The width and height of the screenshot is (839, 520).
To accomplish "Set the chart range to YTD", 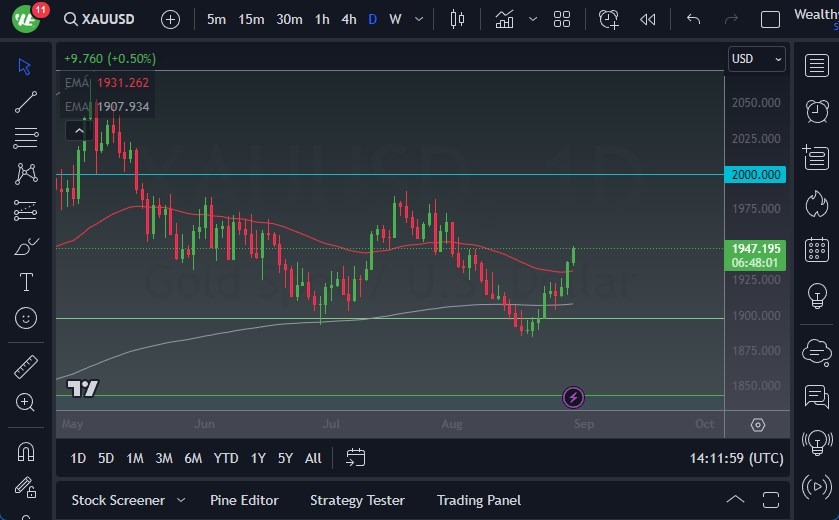I will click(226, 458).
